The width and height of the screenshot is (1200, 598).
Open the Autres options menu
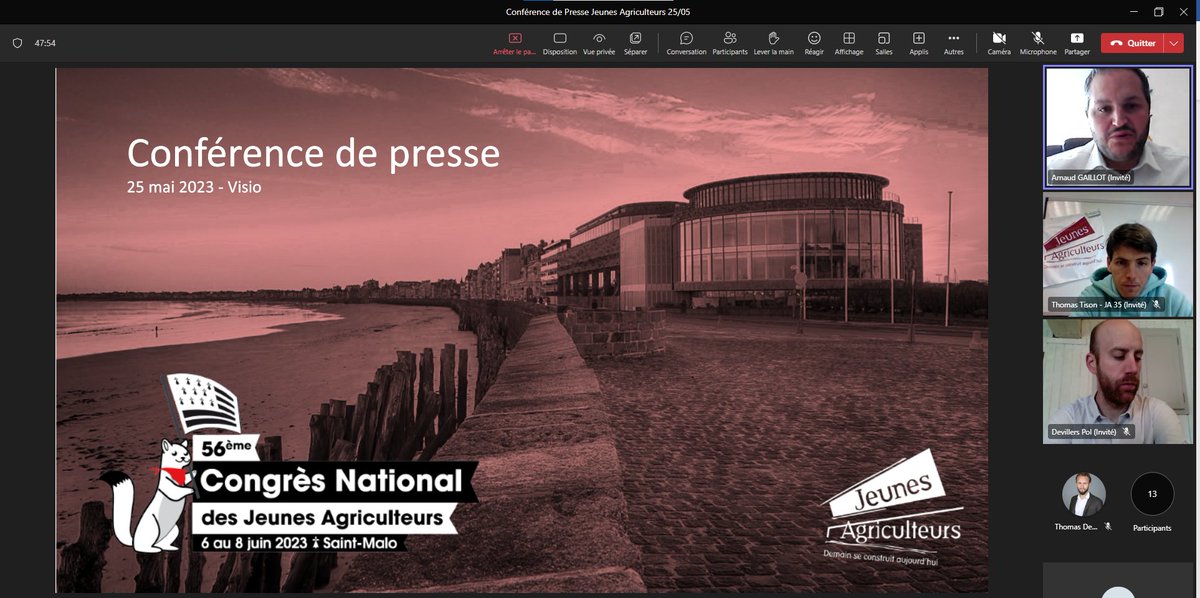[x=952, y=42]
